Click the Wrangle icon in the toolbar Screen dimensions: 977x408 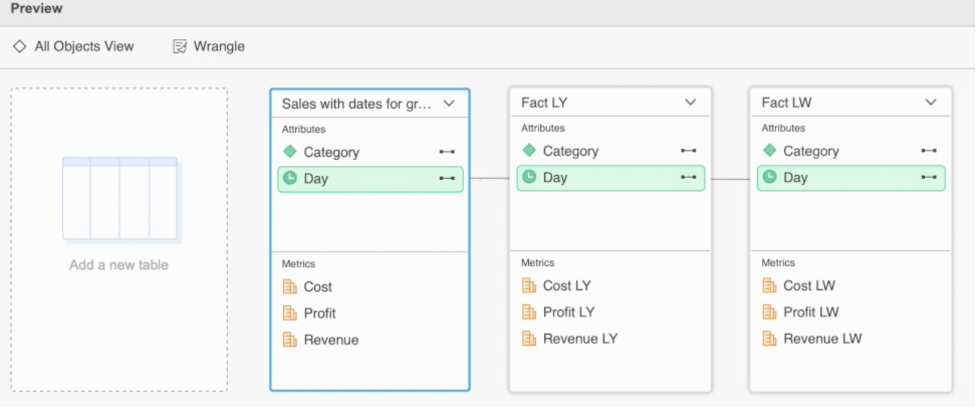180,46
